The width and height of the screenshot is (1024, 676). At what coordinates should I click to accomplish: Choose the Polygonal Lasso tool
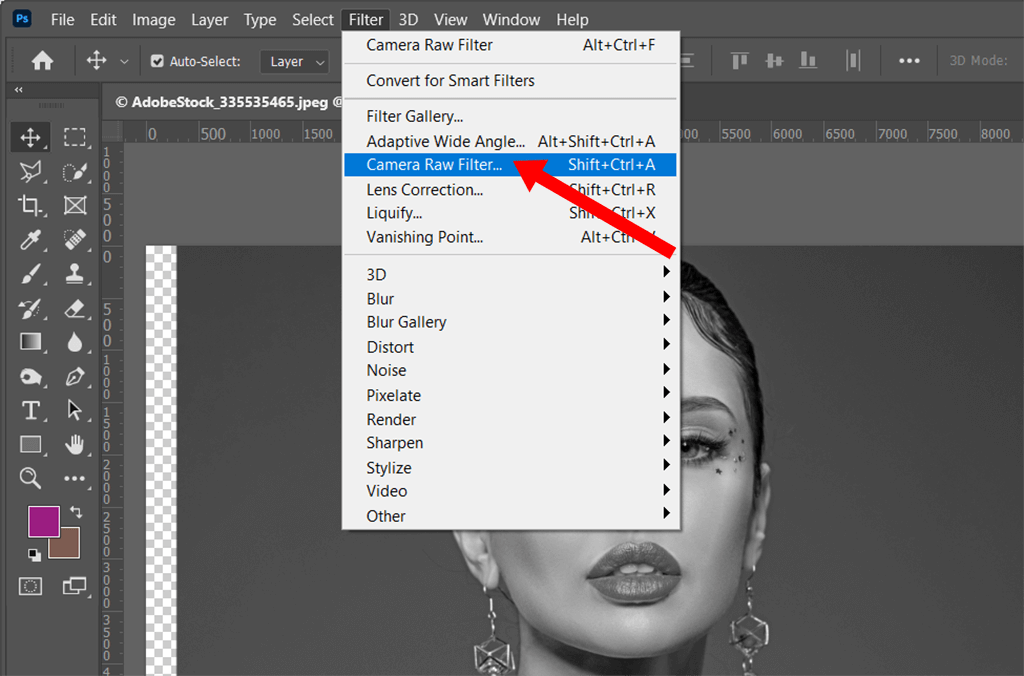[30, 172]
